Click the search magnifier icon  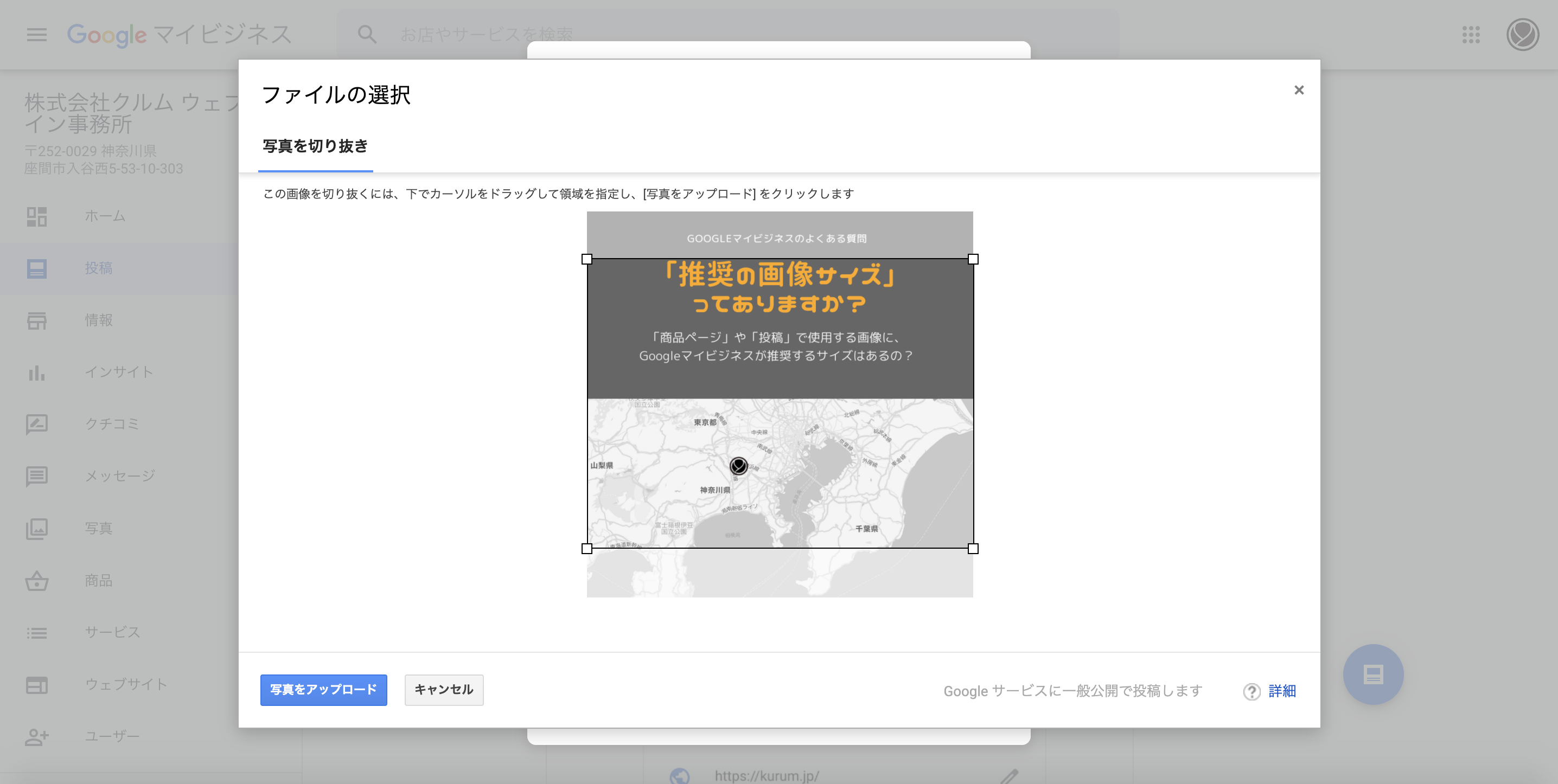[x=367, y=35]
